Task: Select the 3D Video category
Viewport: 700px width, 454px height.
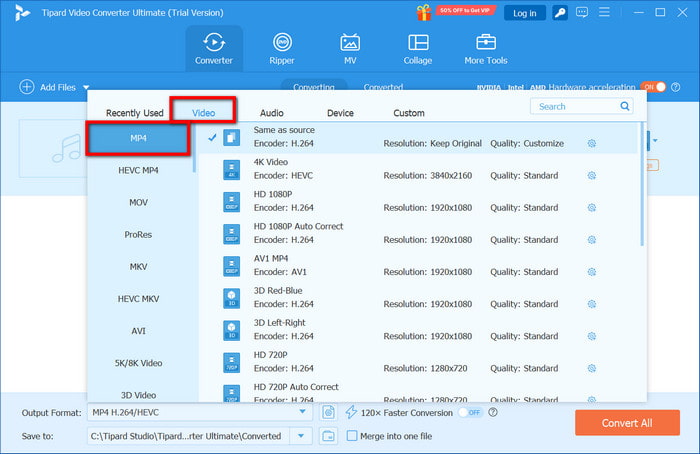Action: coord(138,395)
